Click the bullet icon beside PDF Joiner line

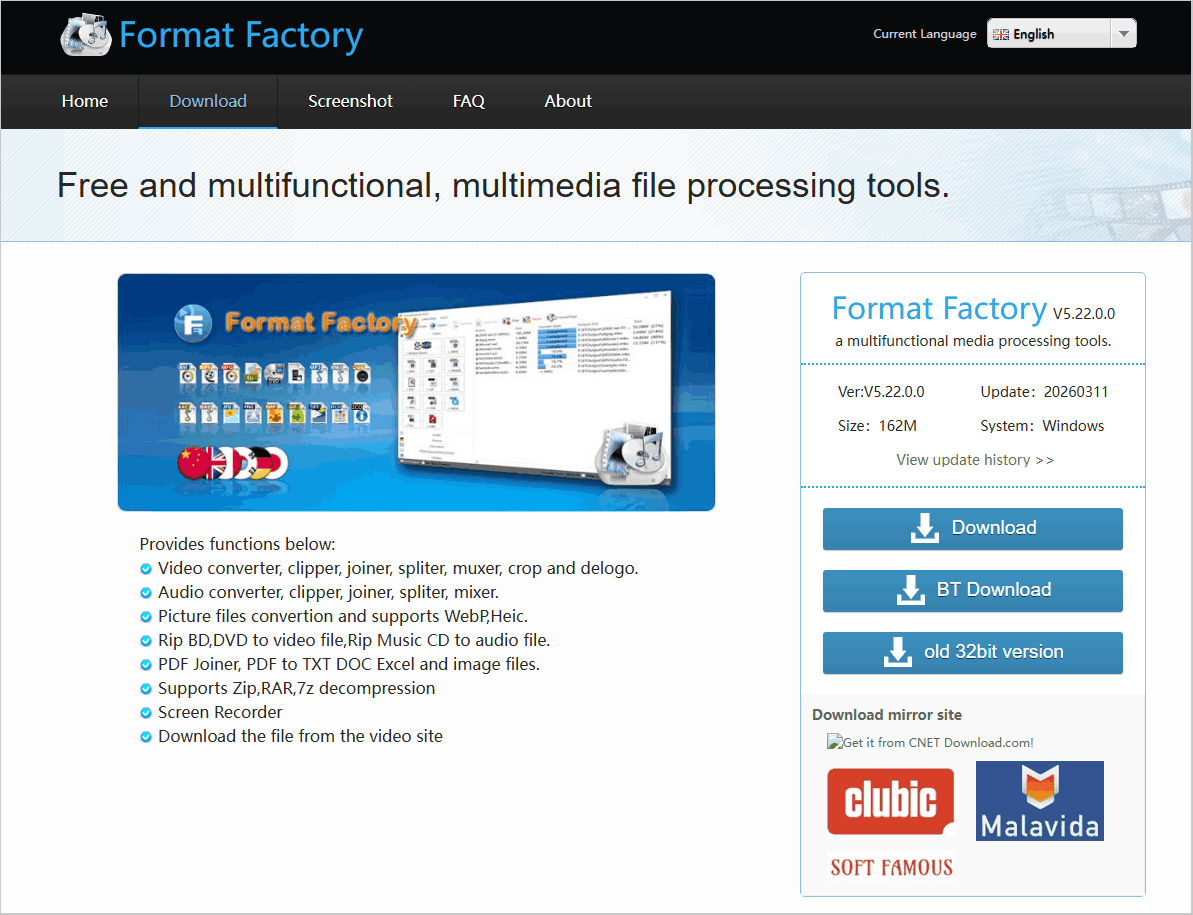pyautogui.click(x=146, y=665)
